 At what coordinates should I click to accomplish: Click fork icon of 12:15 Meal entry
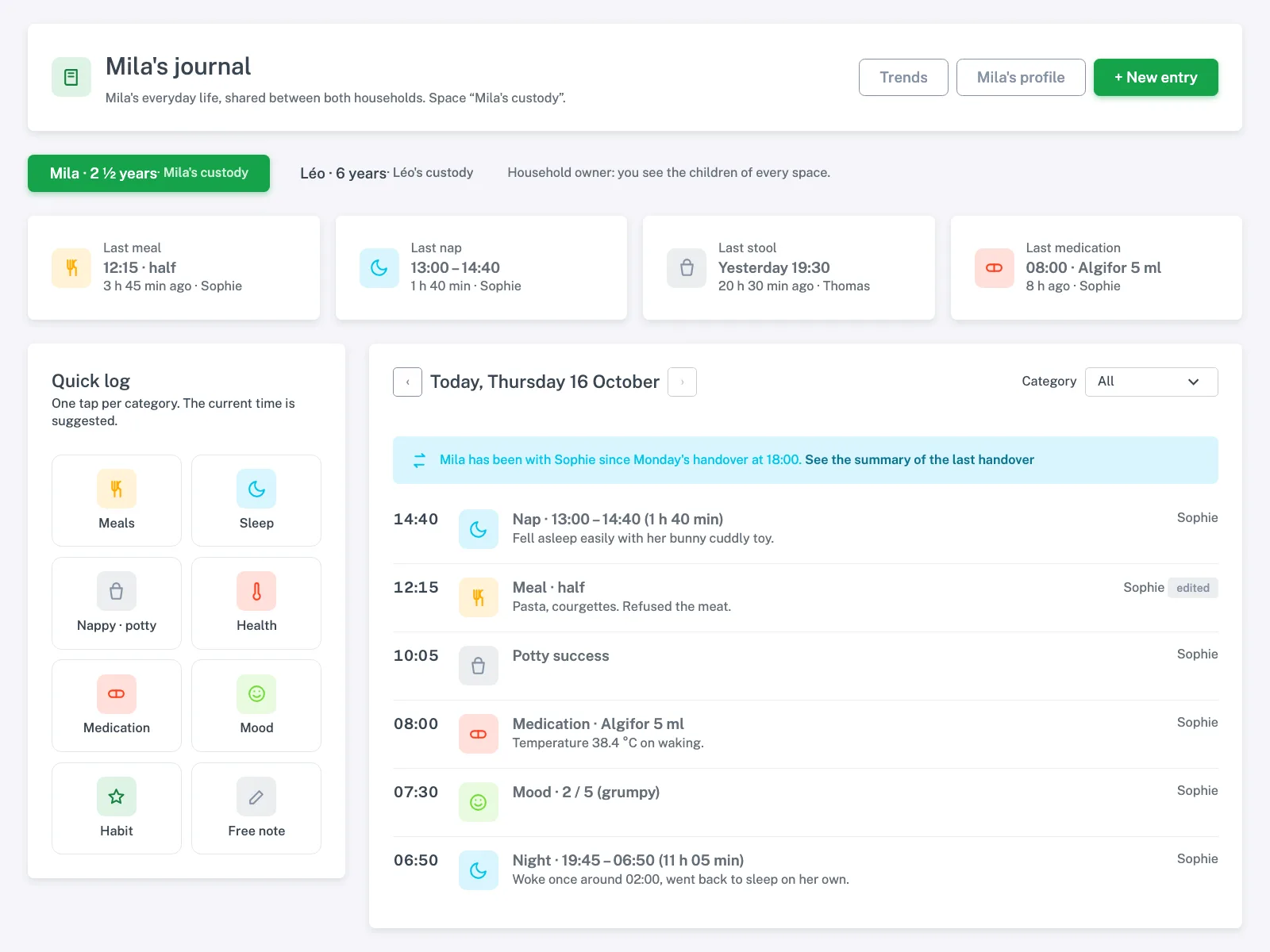pos(479,597)
